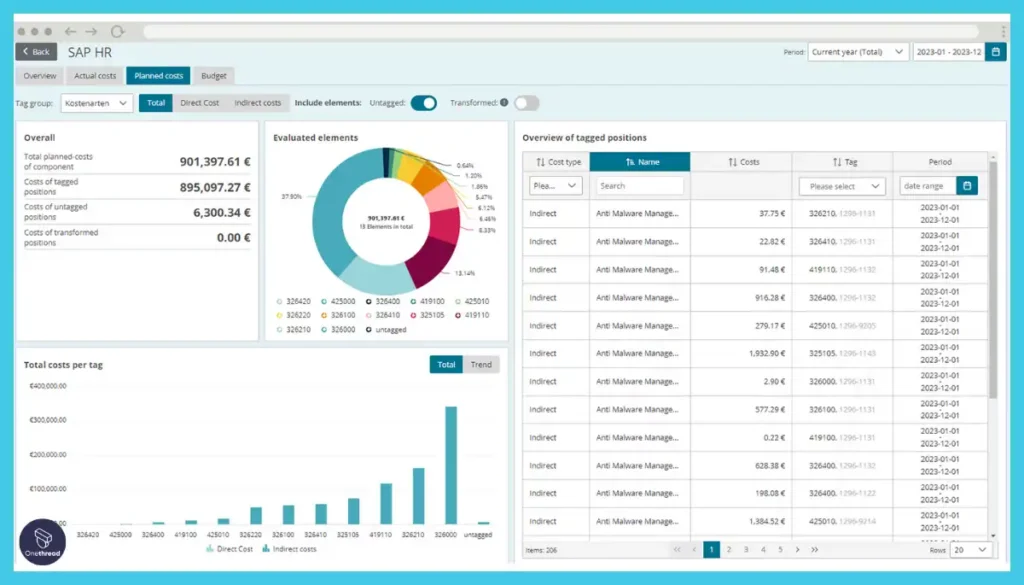Toggle legend entry 326100 in donut chart
Screen dimensions: 1024x585
click(x=338, y=315)
